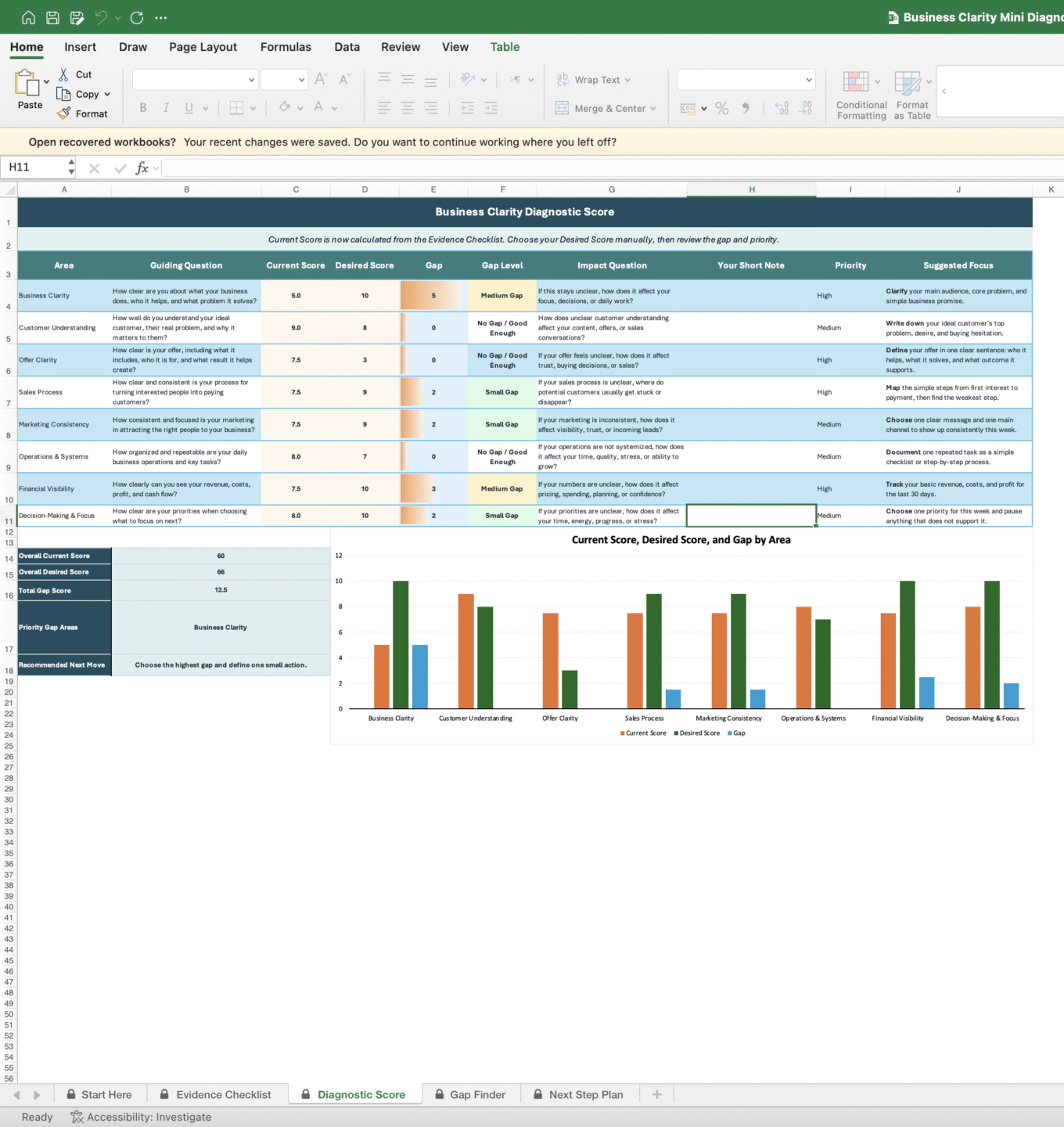Align text to the top
This screenshot has width=1064, height=1127.
384,79
